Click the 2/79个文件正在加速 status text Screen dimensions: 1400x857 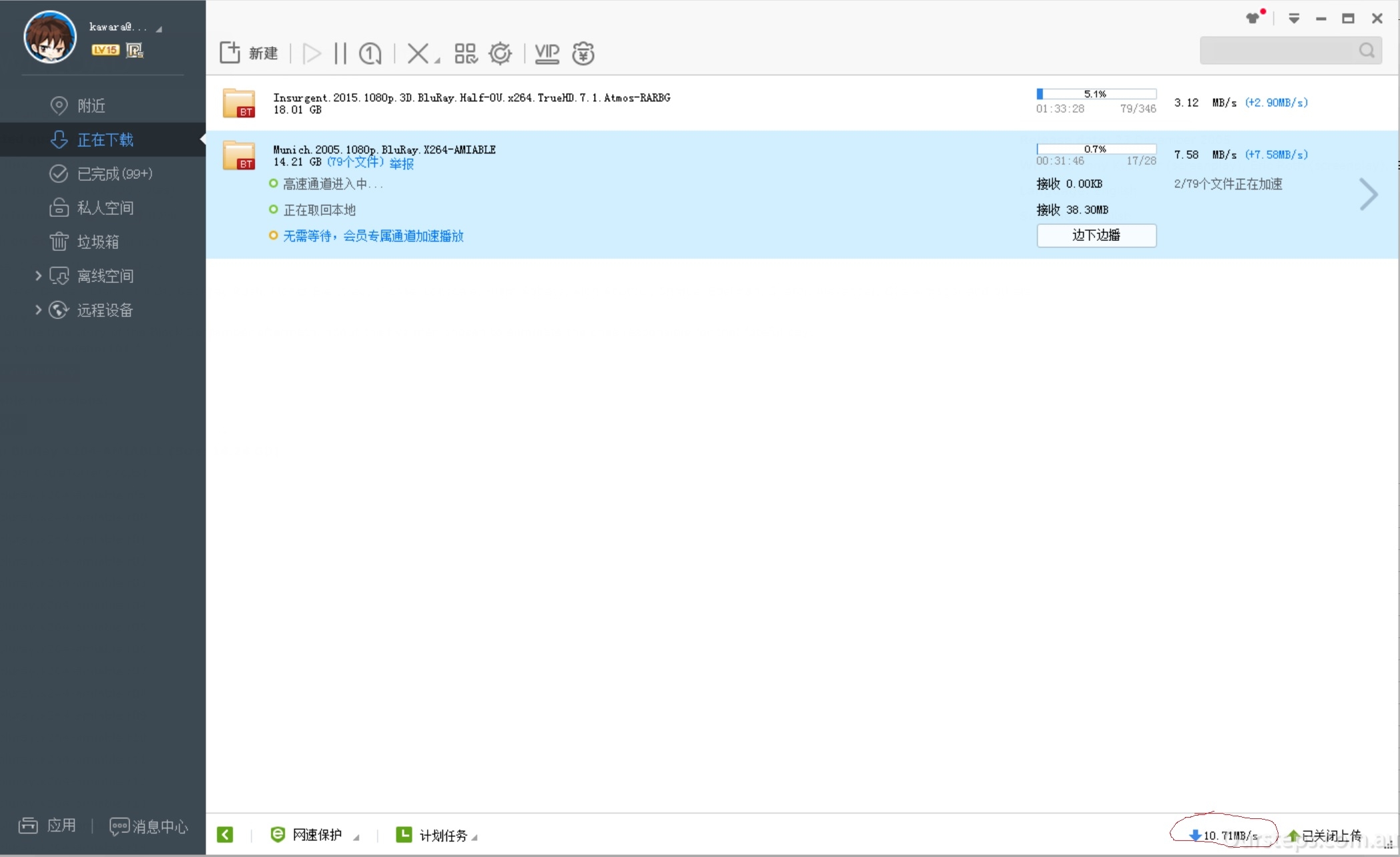pos(1229,184)
